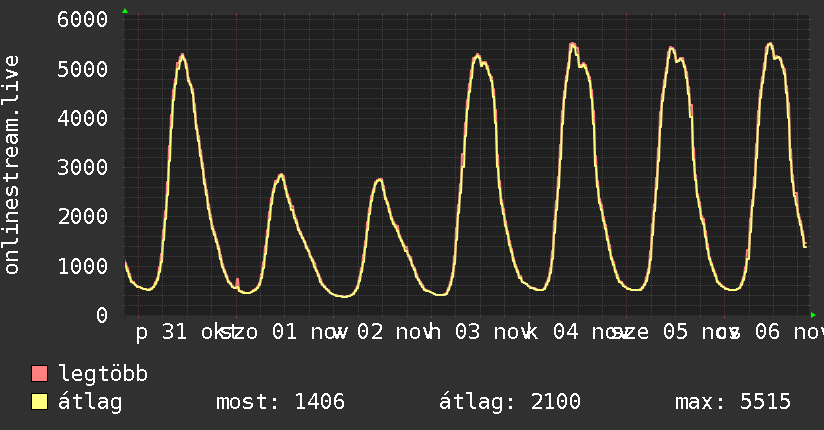Click the most: 1406 value
The image size is (824, 430).
280,402
